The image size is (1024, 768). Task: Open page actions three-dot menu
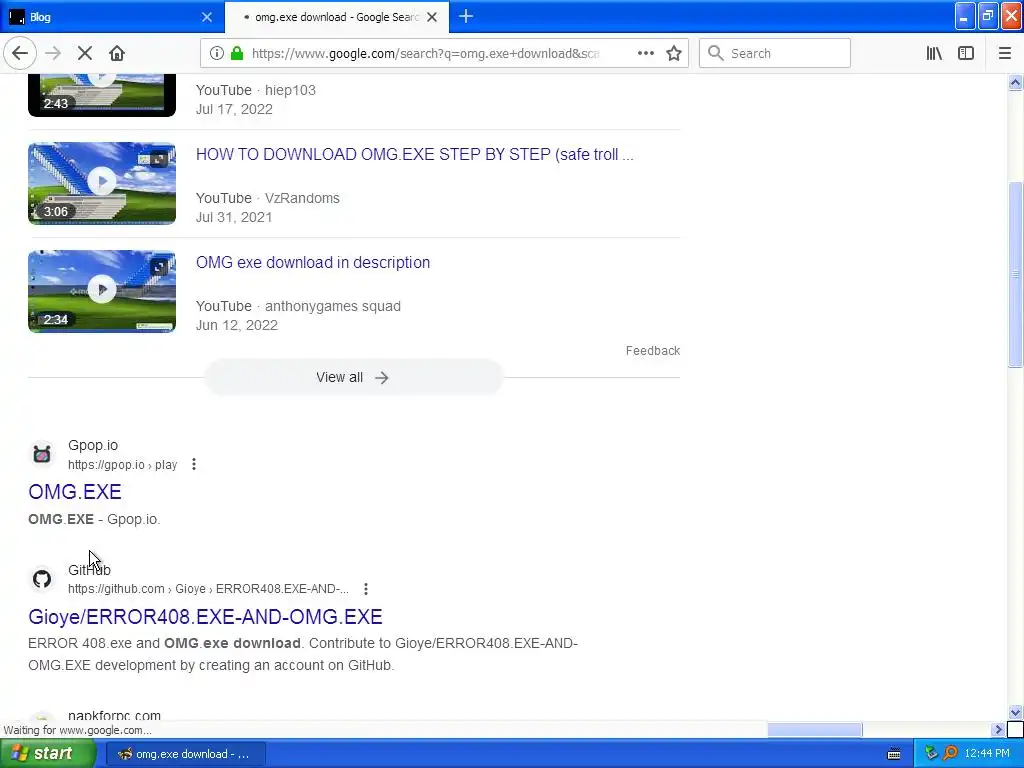point(645,54)
